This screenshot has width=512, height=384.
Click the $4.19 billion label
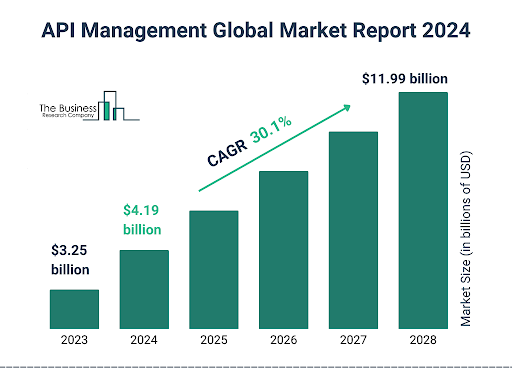(142, 220)
